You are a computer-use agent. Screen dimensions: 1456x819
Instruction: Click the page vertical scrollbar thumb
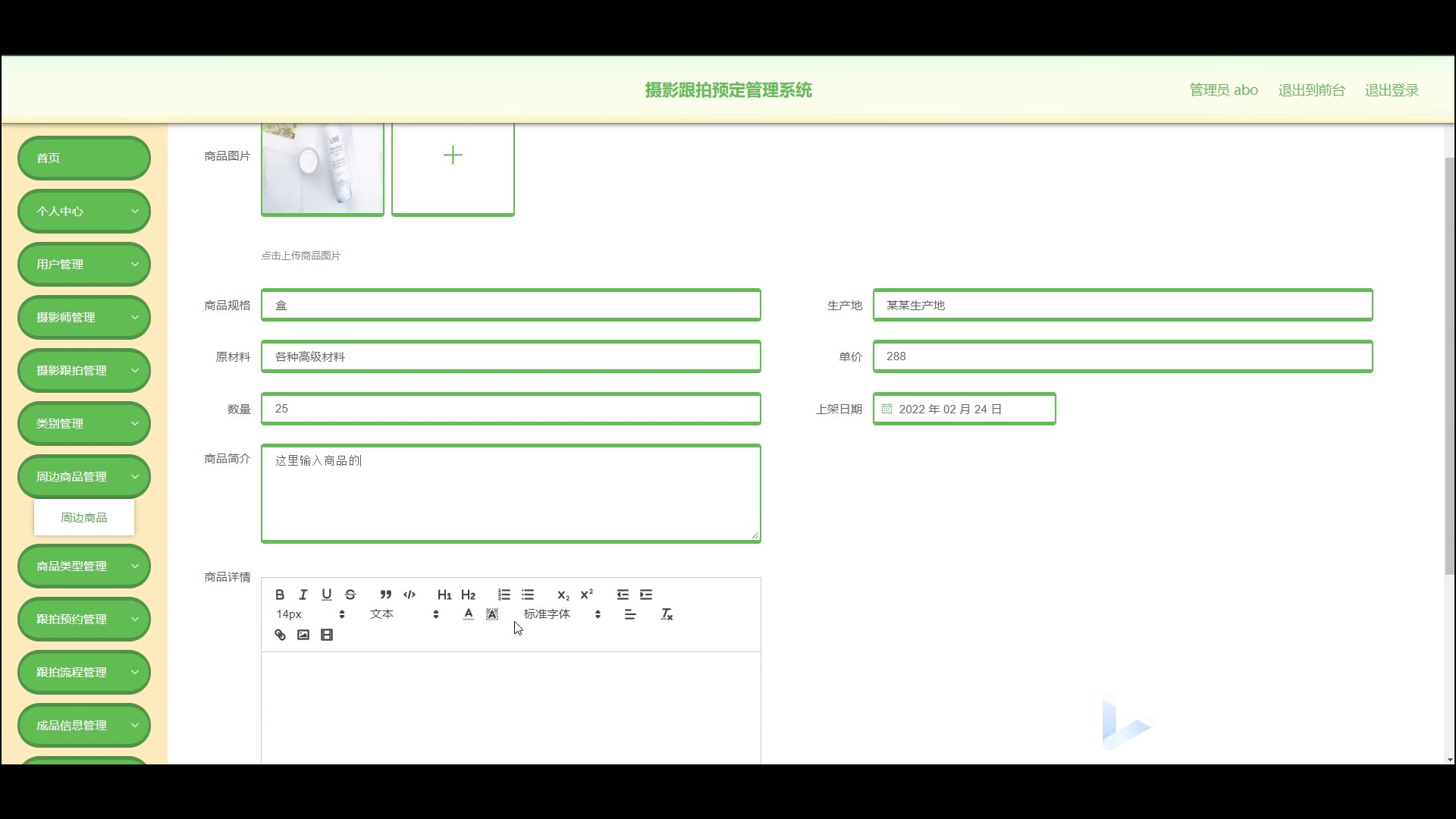click(1449, 366)
